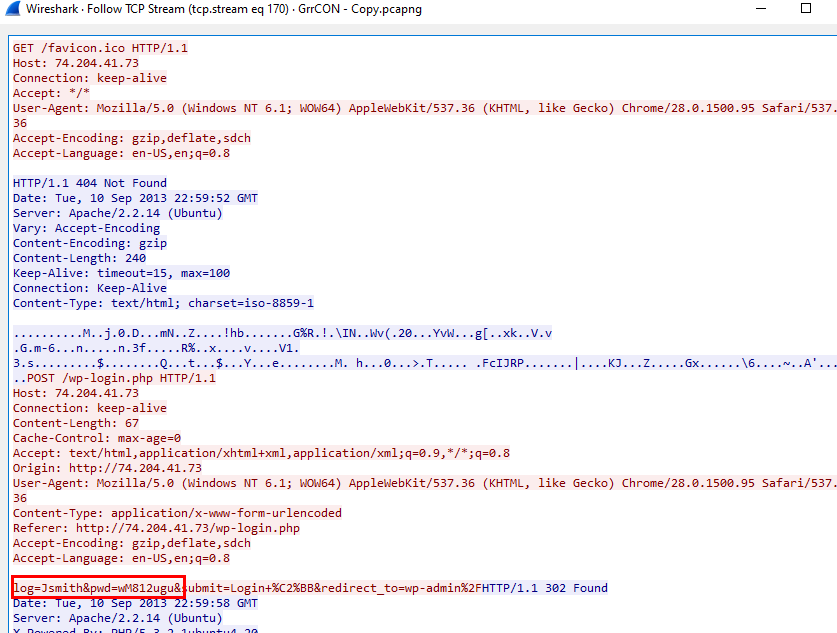Click the first 'Server: Apache/2.2.14 (Ubuntu)' line
The image size is (837, 633).
pyautogui.click(x=117, y=213)
